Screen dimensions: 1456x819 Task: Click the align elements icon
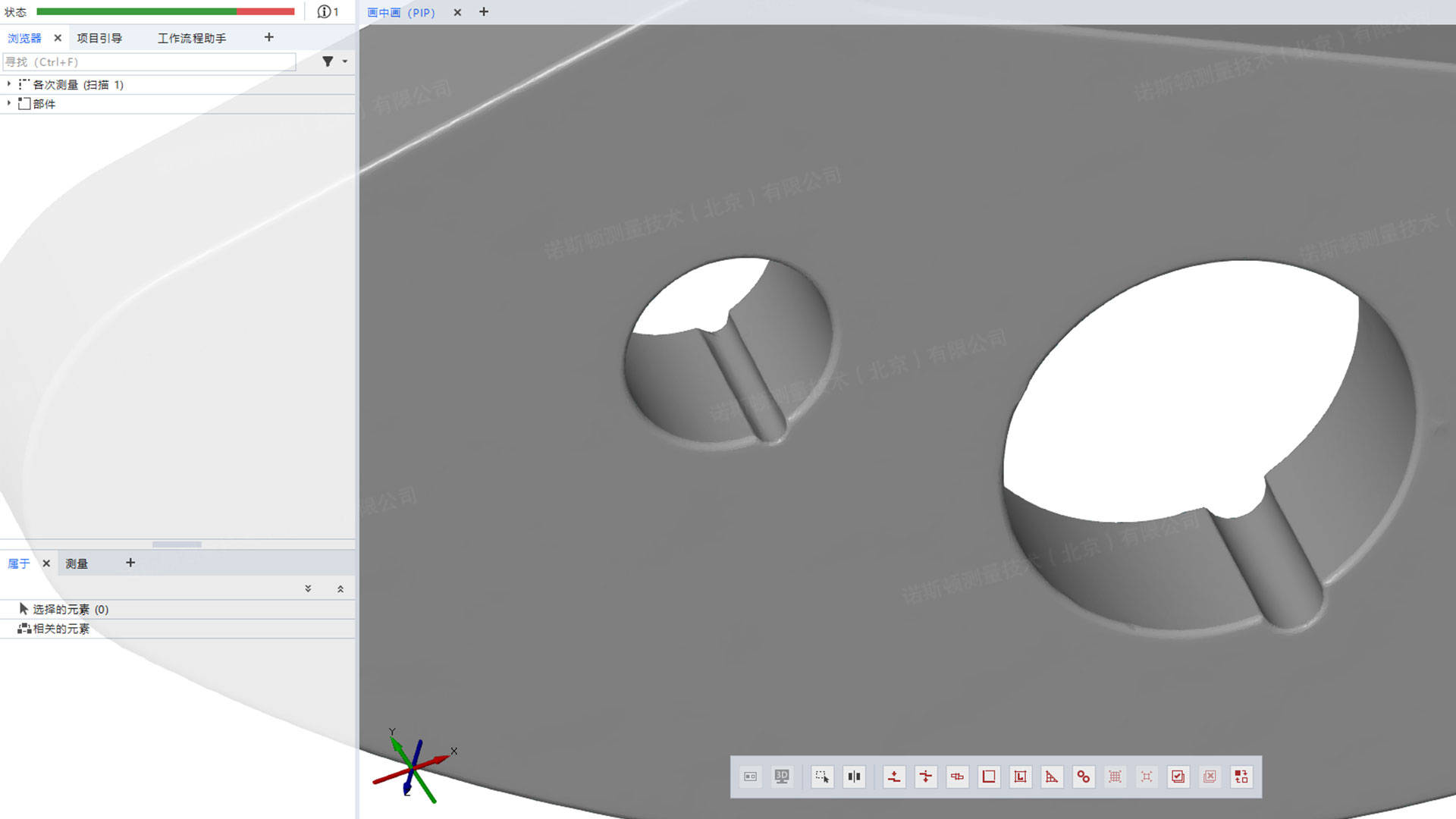coord(958,777)
